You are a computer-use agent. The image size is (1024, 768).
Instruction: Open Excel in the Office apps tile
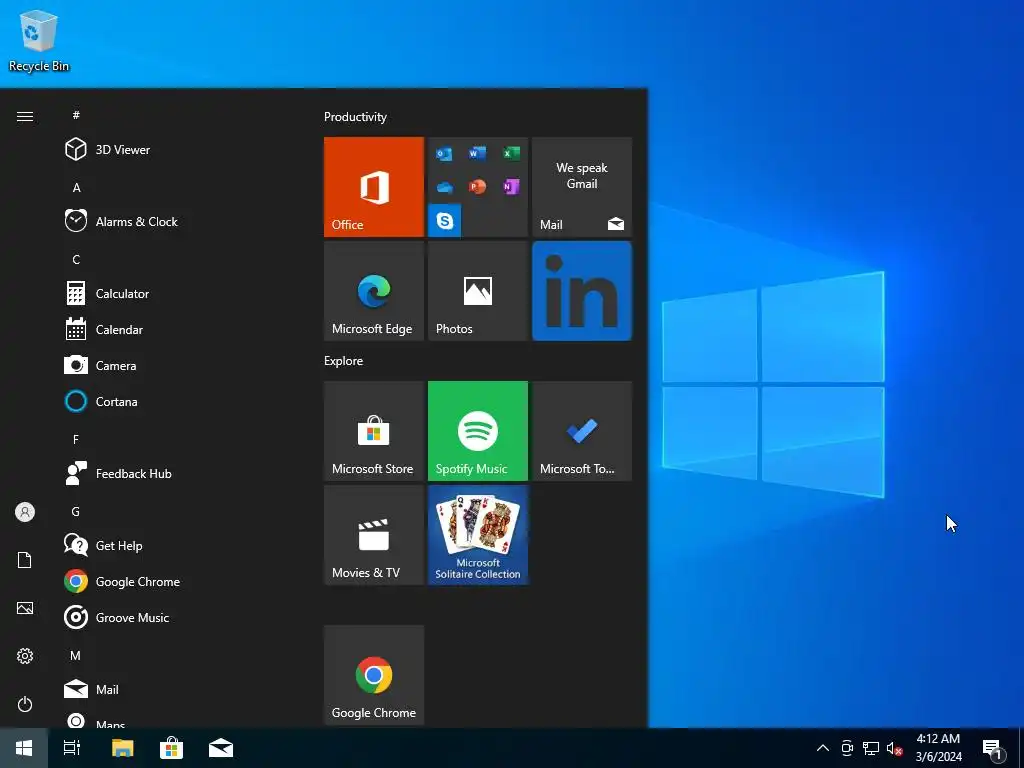point(511,153)
